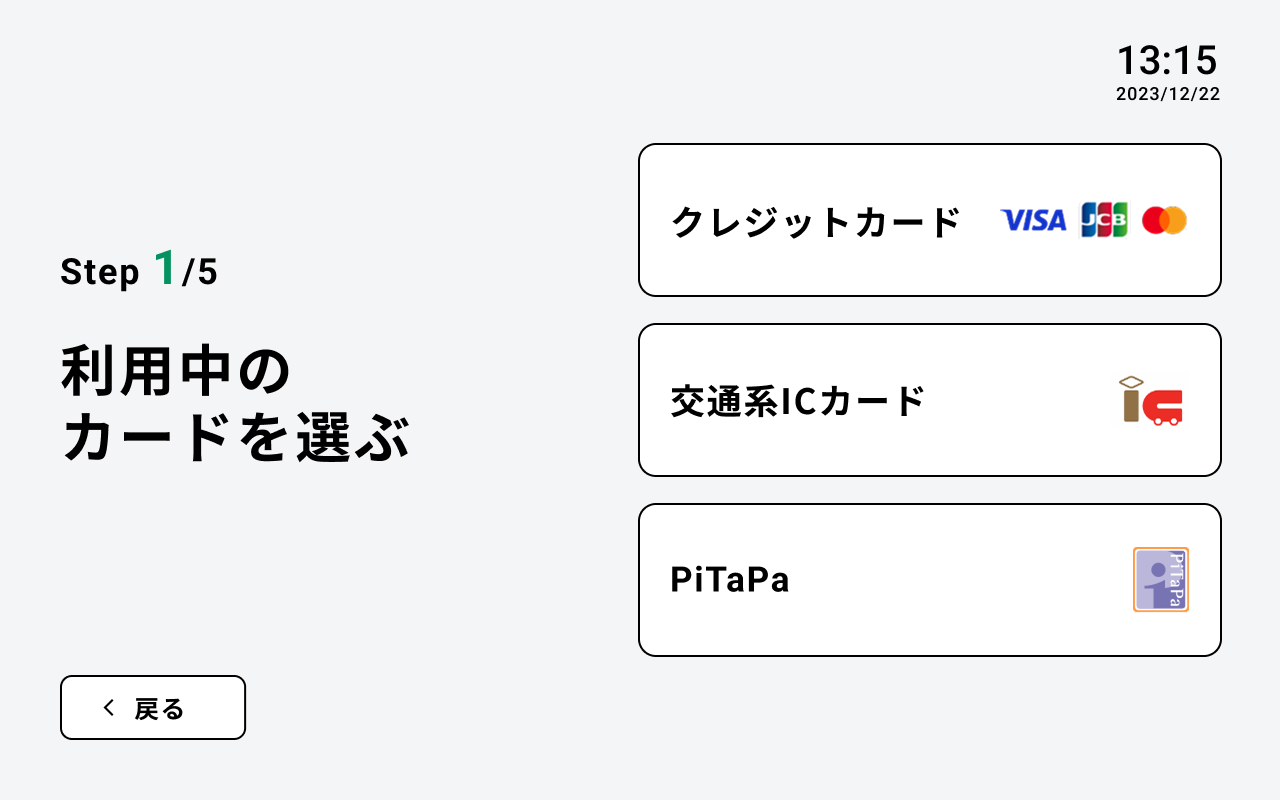This screenshot has width=1280, height=800.
Task: Choose the 交通系ICカード option
Action: pos(929,400)
